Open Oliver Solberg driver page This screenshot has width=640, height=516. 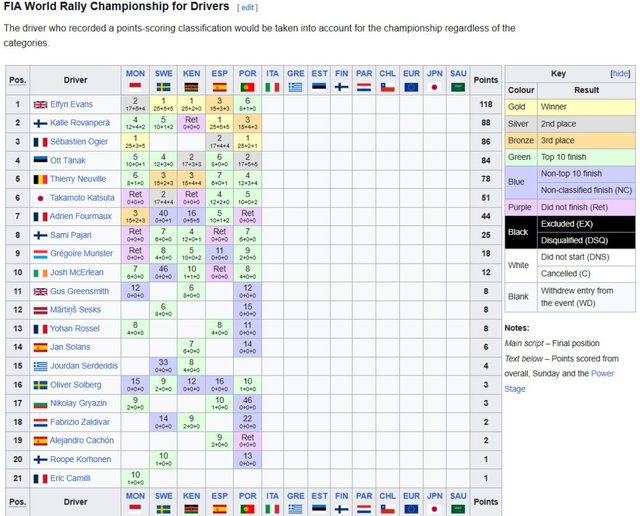(76, 385)
